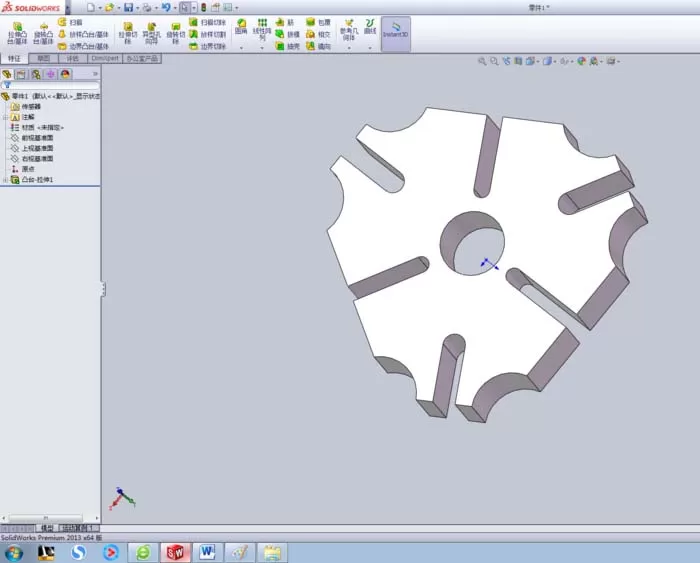Click the Curves (曲线) tool
This screenshot has height=563, width=700.
(370, 27)
